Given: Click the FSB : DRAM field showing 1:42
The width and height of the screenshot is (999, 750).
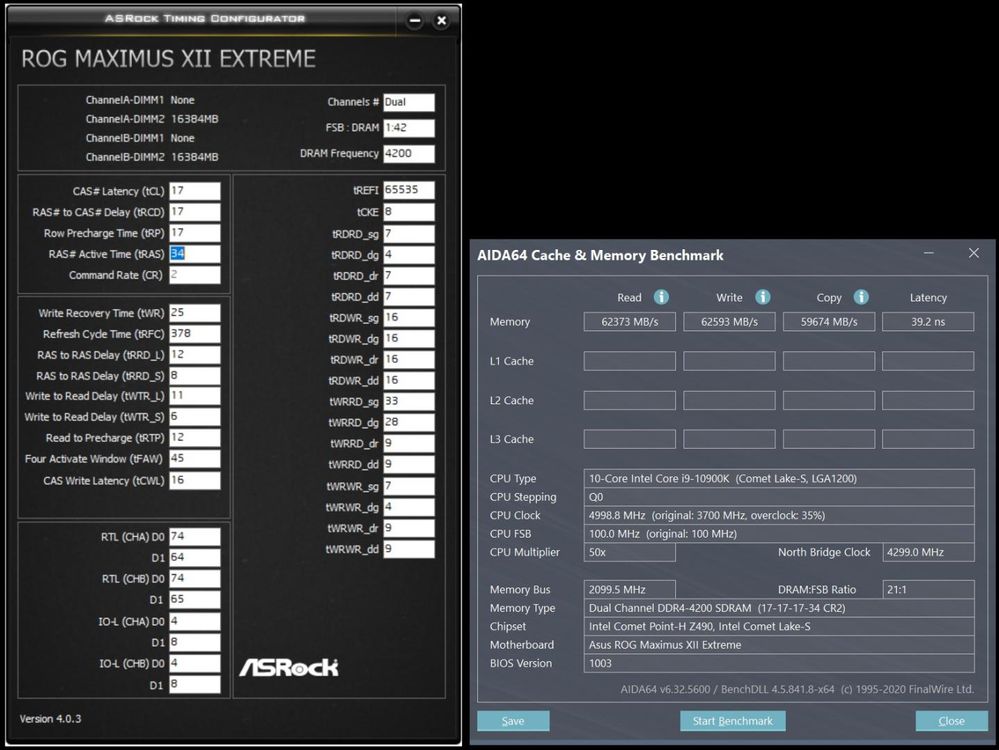Looking at the screenshot, I should click(x=409, y=127).
